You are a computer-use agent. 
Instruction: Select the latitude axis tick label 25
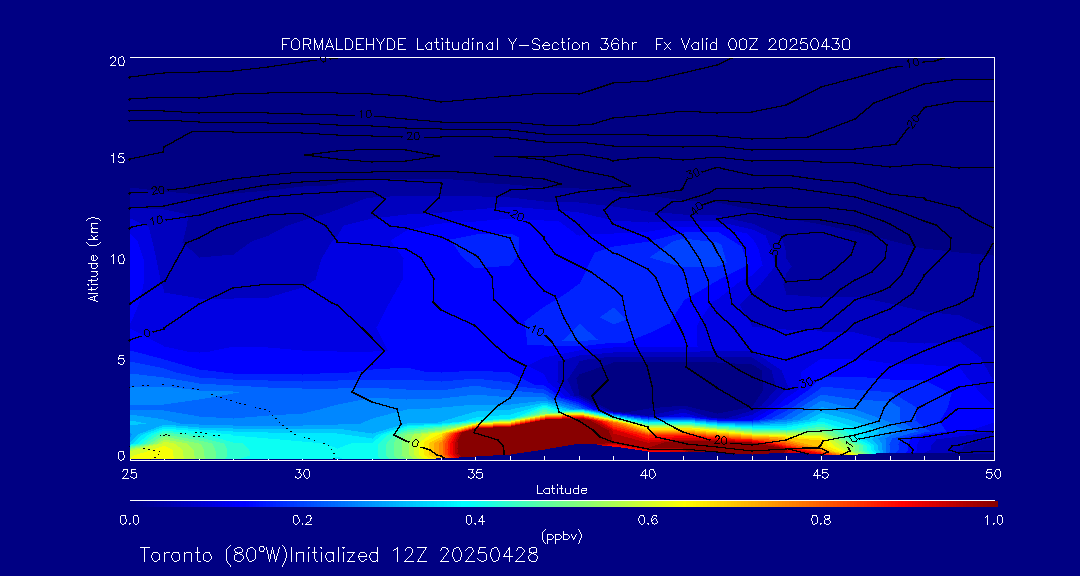(129, 474)
